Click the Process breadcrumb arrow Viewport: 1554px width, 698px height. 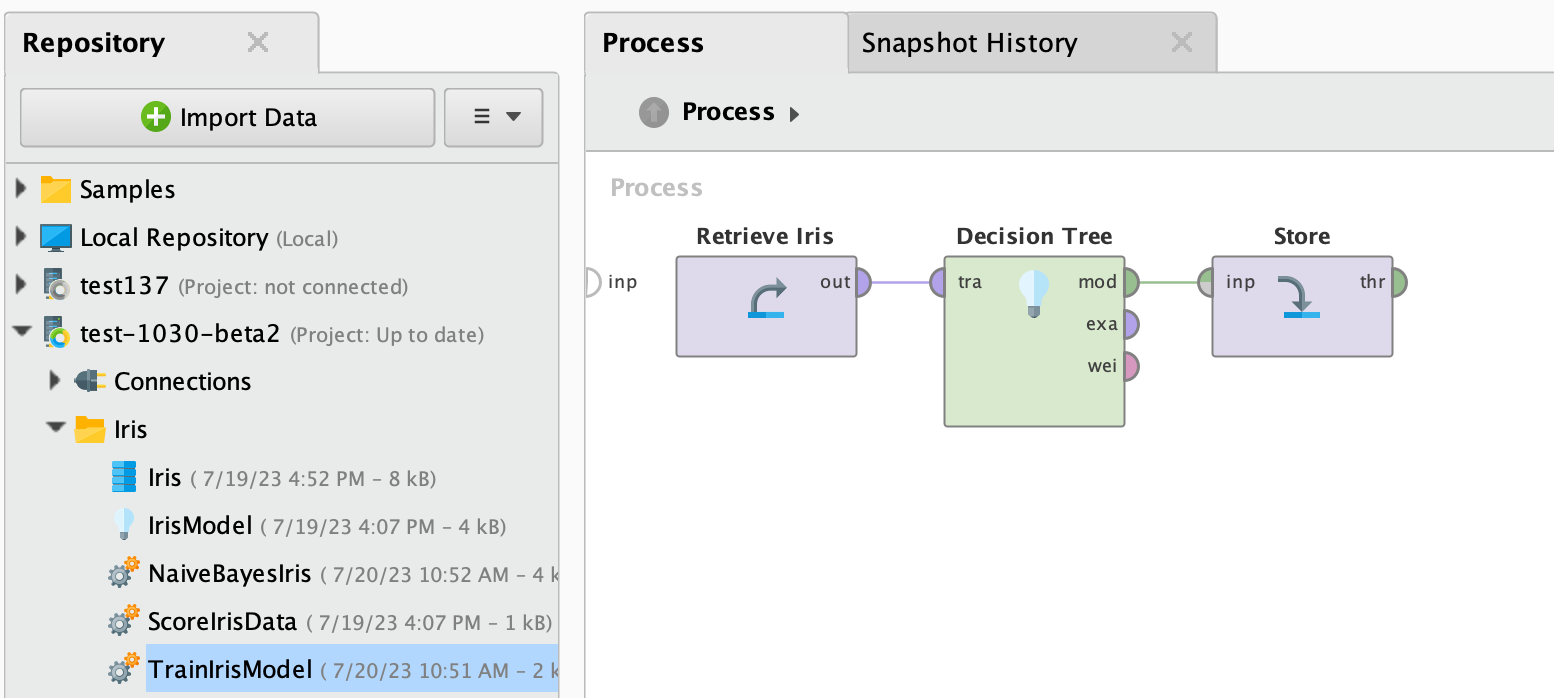tap(795, 113)
